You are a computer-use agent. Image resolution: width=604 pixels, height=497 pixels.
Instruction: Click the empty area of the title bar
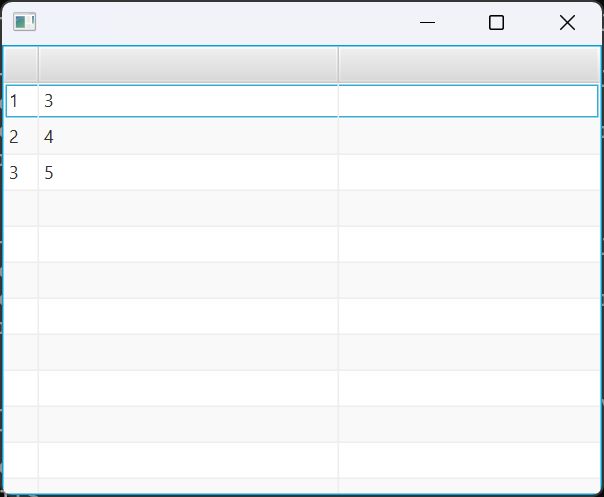(x=220, y=23)
